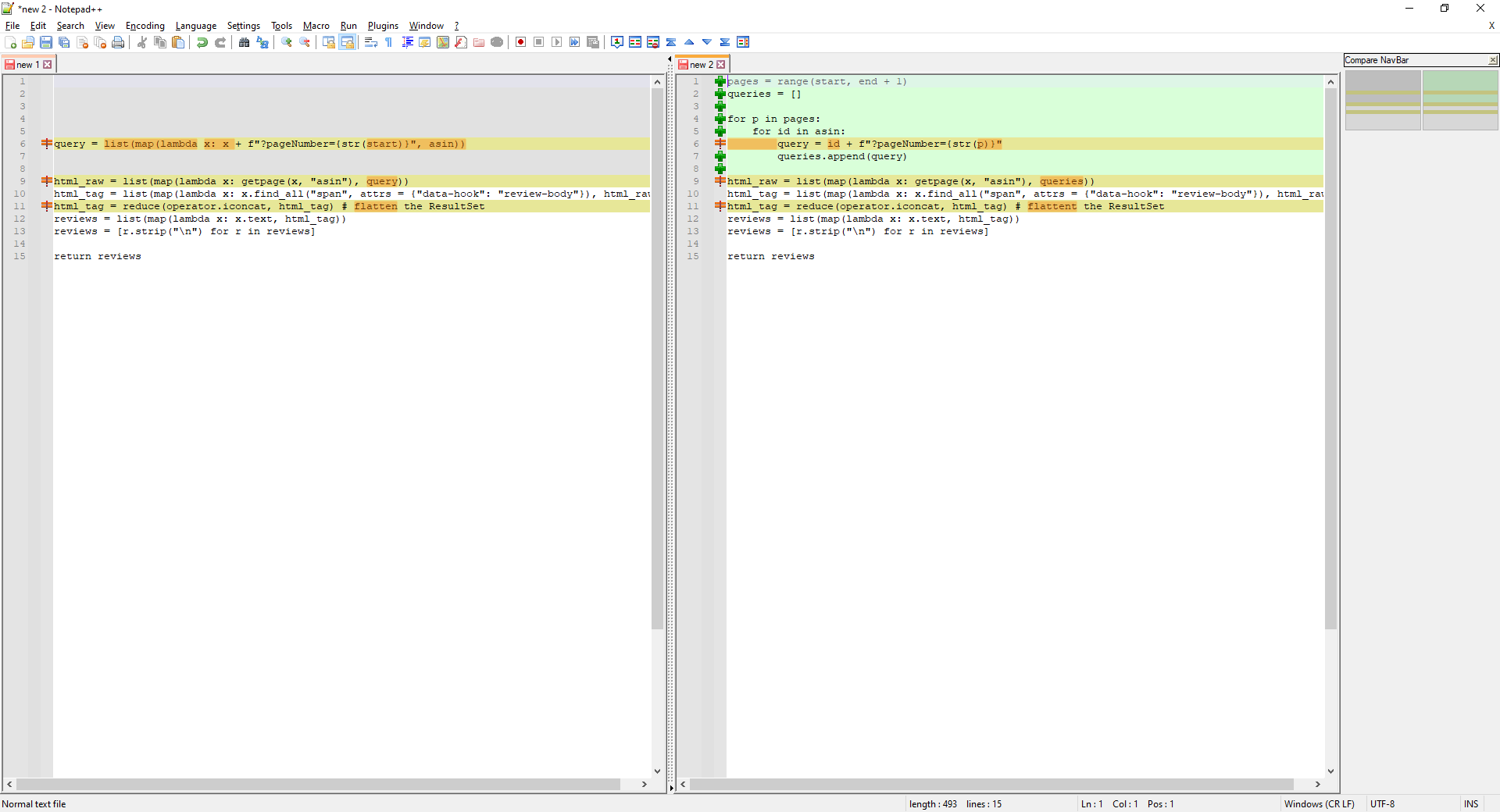The height and width of the screenshot is (812, 1500).
Task: Close the new 1 tab
Action: [48, 65]
